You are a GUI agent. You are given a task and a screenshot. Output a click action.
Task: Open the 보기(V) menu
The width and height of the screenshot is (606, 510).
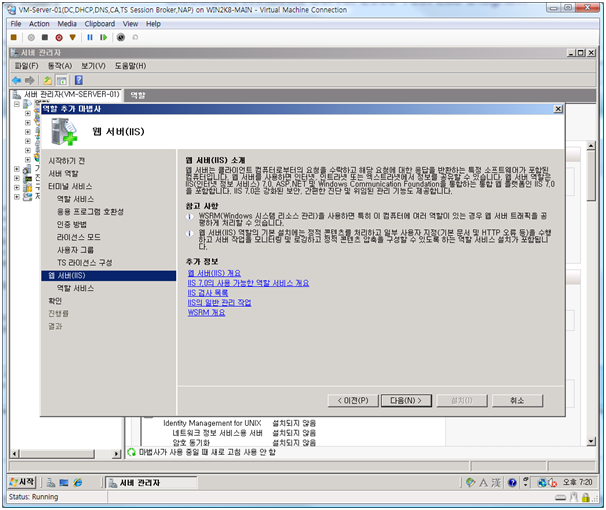pos(93,66)
